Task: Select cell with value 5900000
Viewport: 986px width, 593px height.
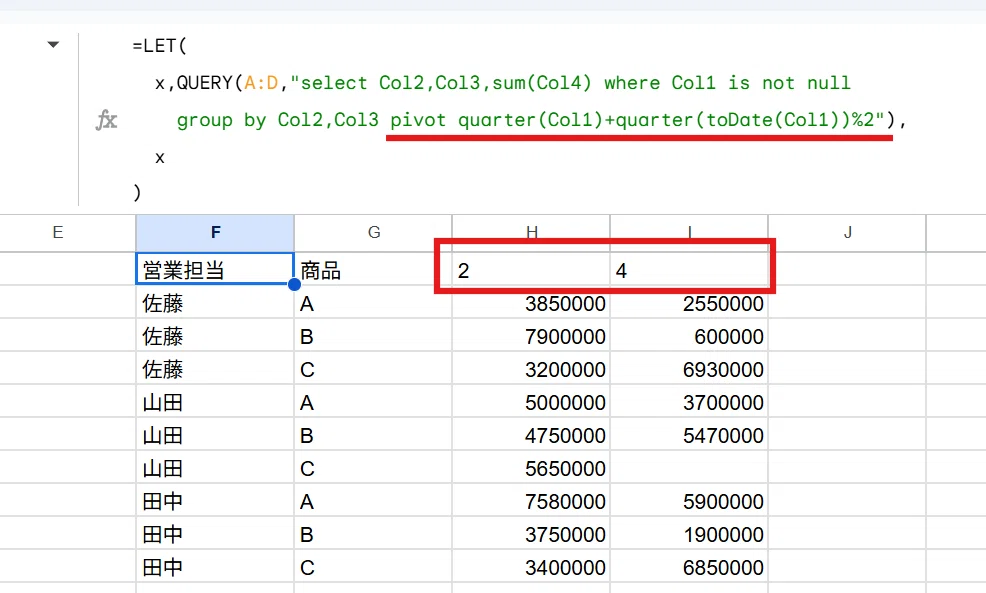Action: (689, 501)
